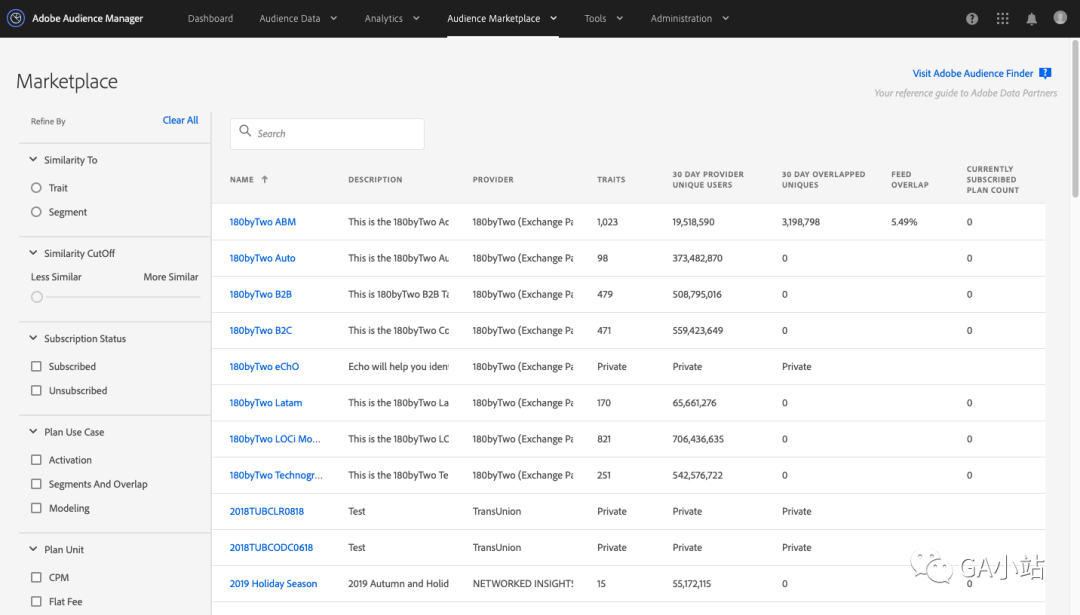Open the Analytics dropdown arrow
The width and height of the screenshot is (1080, 615).
(416, 19)
